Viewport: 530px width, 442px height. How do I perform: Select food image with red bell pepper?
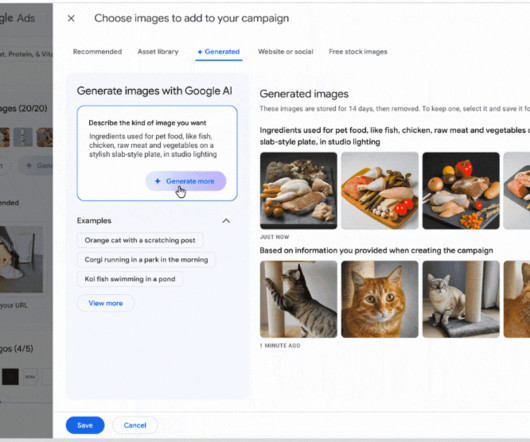point(461,191)
